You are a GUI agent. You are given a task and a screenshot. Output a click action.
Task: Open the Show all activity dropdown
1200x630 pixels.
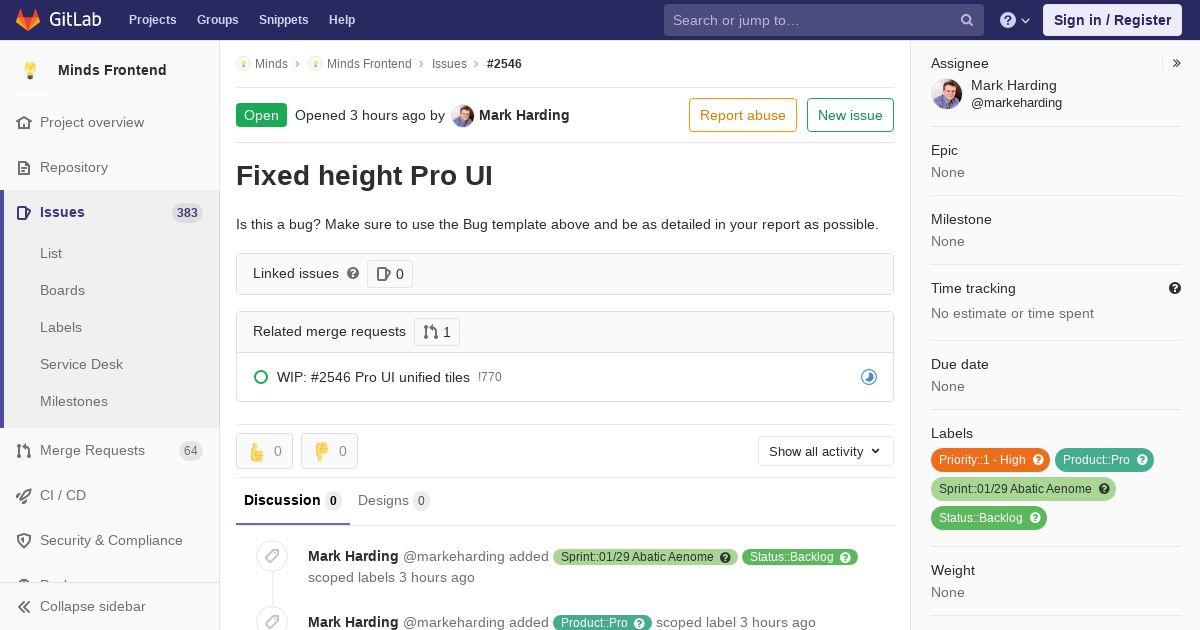click(826, 451)
